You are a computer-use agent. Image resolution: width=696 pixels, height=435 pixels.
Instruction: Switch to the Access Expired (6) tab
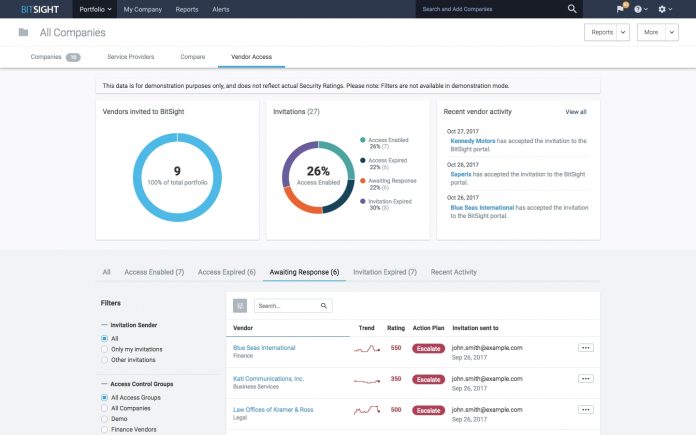[227, 272]
